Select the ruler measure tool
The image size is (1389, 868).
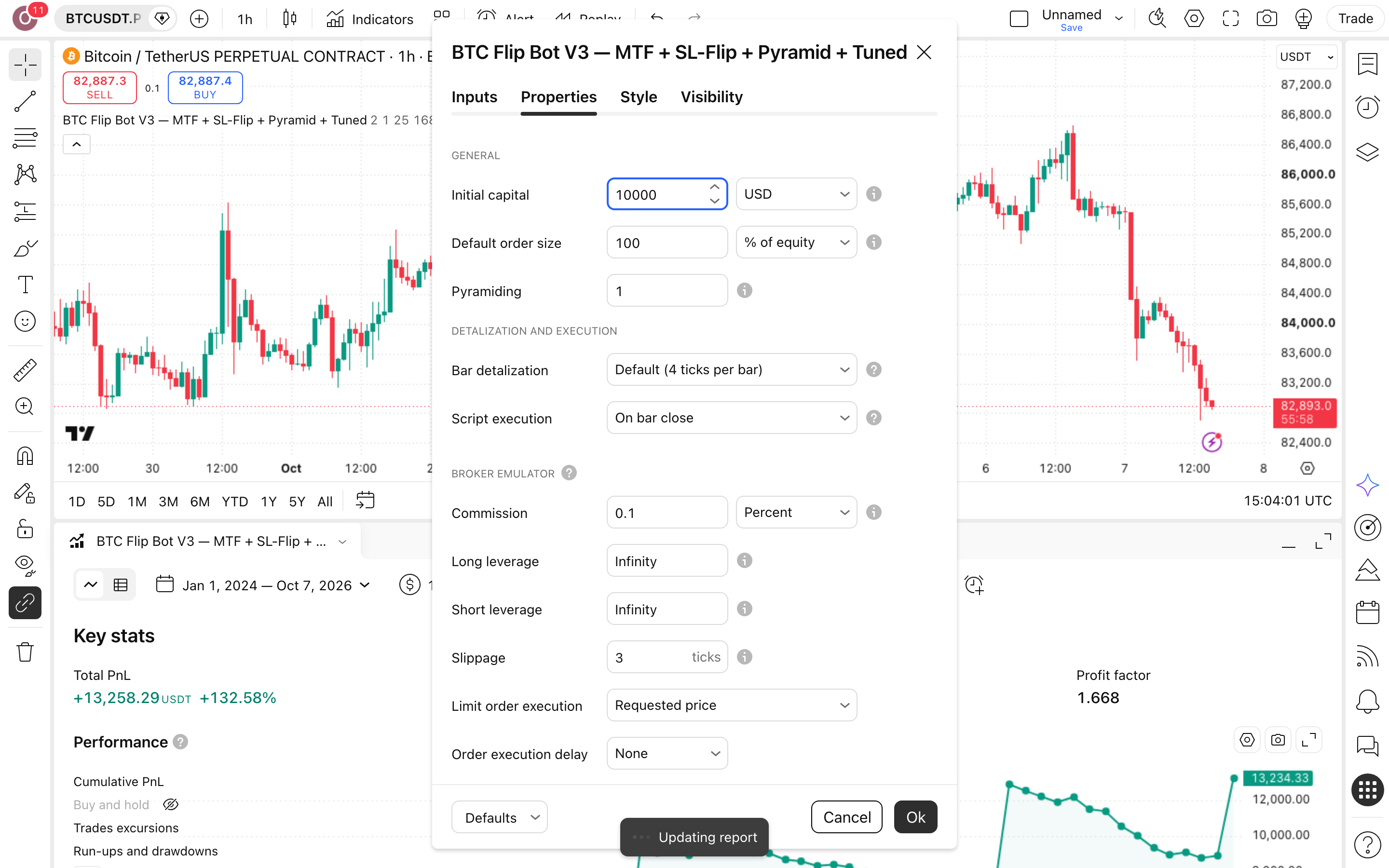pyautogui.click(x=25, y=370)
